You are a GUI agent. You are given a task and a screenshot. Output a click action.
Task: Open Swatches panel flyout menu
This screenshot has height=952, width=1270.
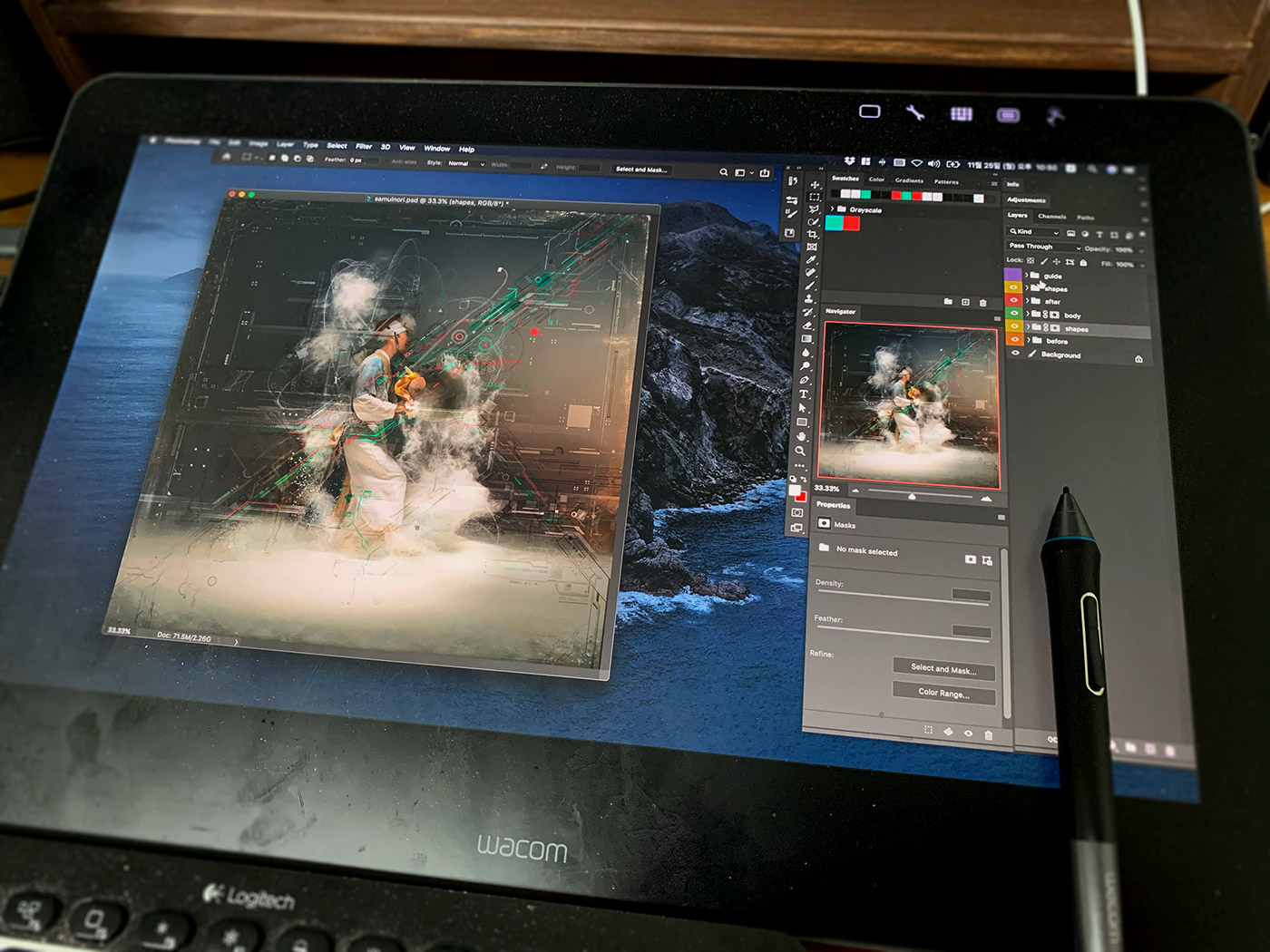point(994,184)
